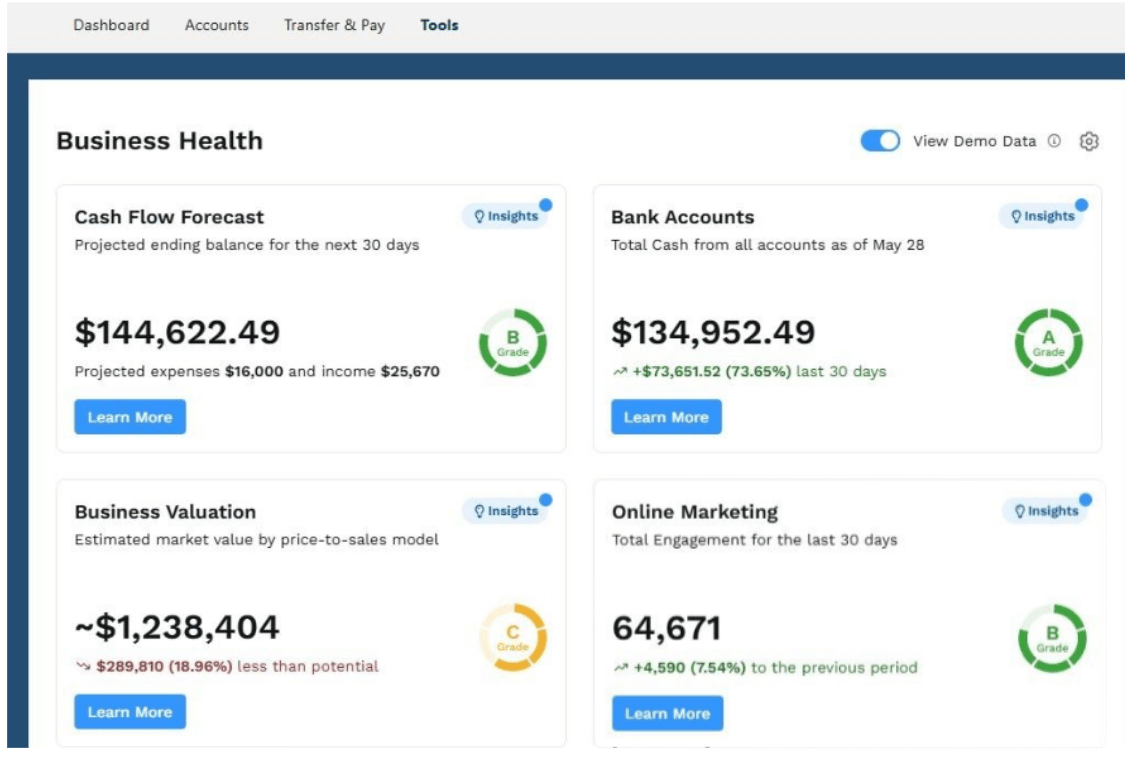Open Insights for Cash Flow Forecast
Screen dimensions: 1140x762
506,216
